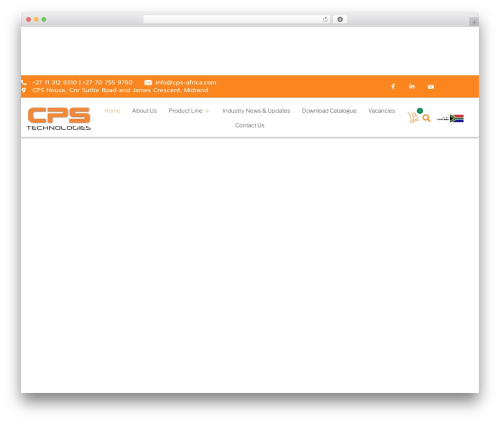Image resolution: width=500 pixels, height=423 pixels.
Task: Open the Product Line menu
Action: click(185, 111)
